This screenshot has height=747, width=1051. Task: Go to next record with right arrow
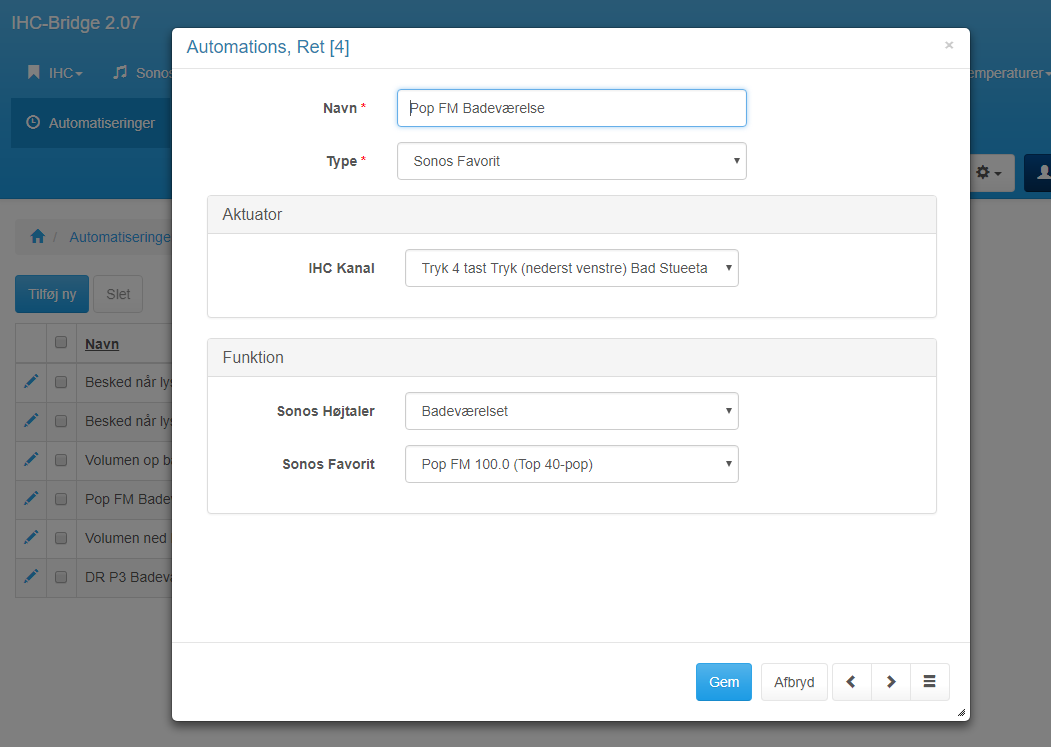tap(891, 682)
